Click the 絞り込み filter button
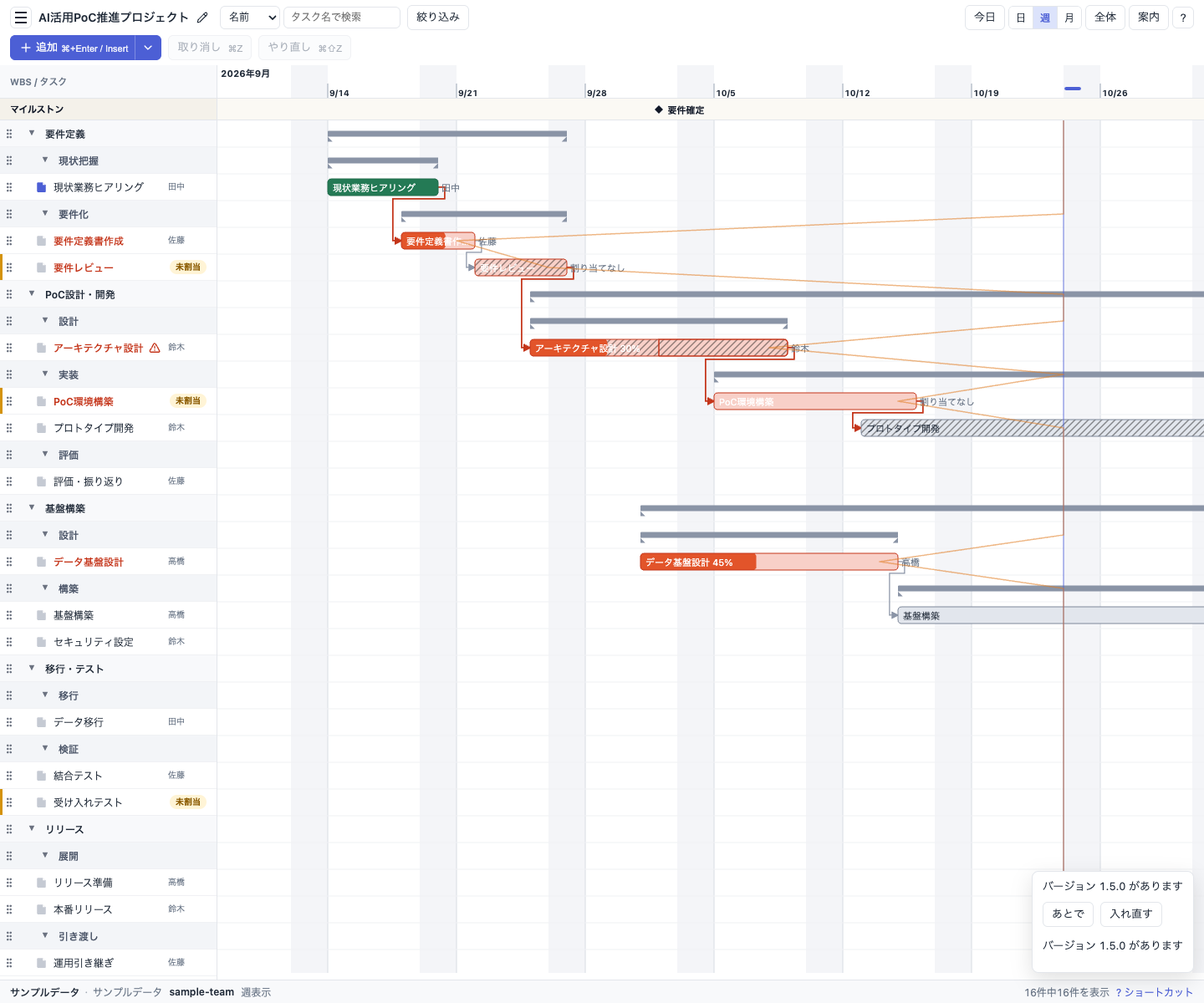This screenshot has height=1003, width=1204. tap(438, 18)
